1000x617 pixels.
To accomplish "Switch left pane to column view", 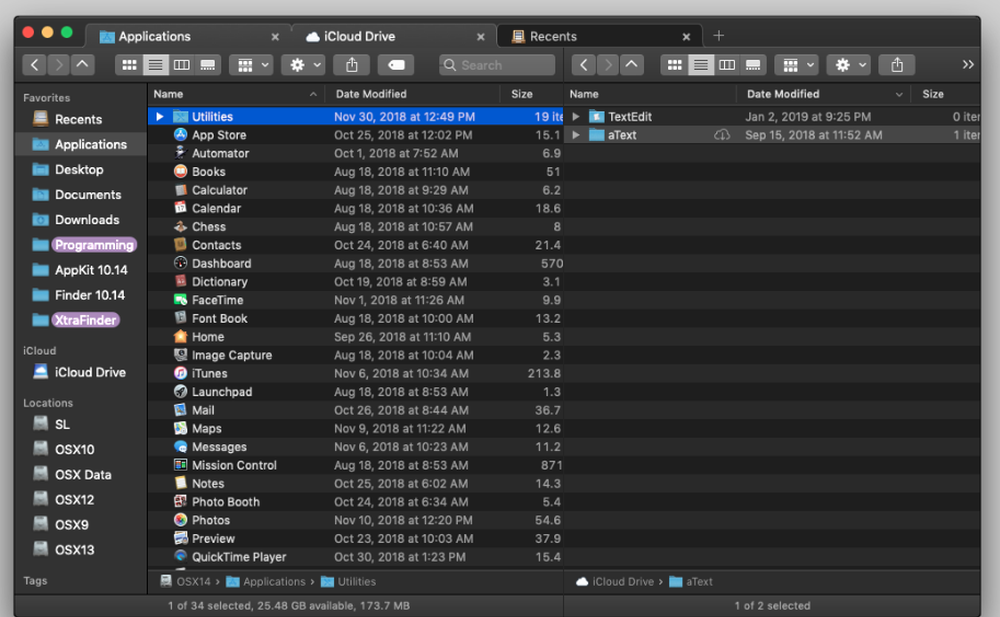I will 181,65.
